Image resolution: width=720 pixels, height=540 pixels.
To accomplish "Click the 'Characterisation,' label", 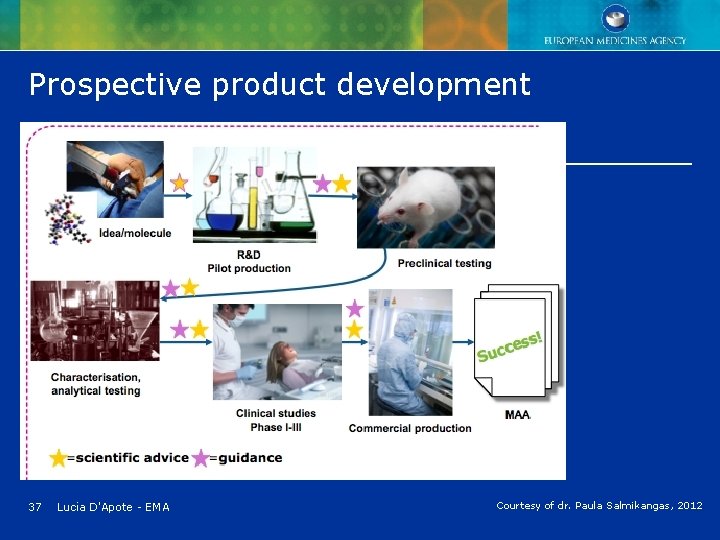I will [x=96, y=377].
